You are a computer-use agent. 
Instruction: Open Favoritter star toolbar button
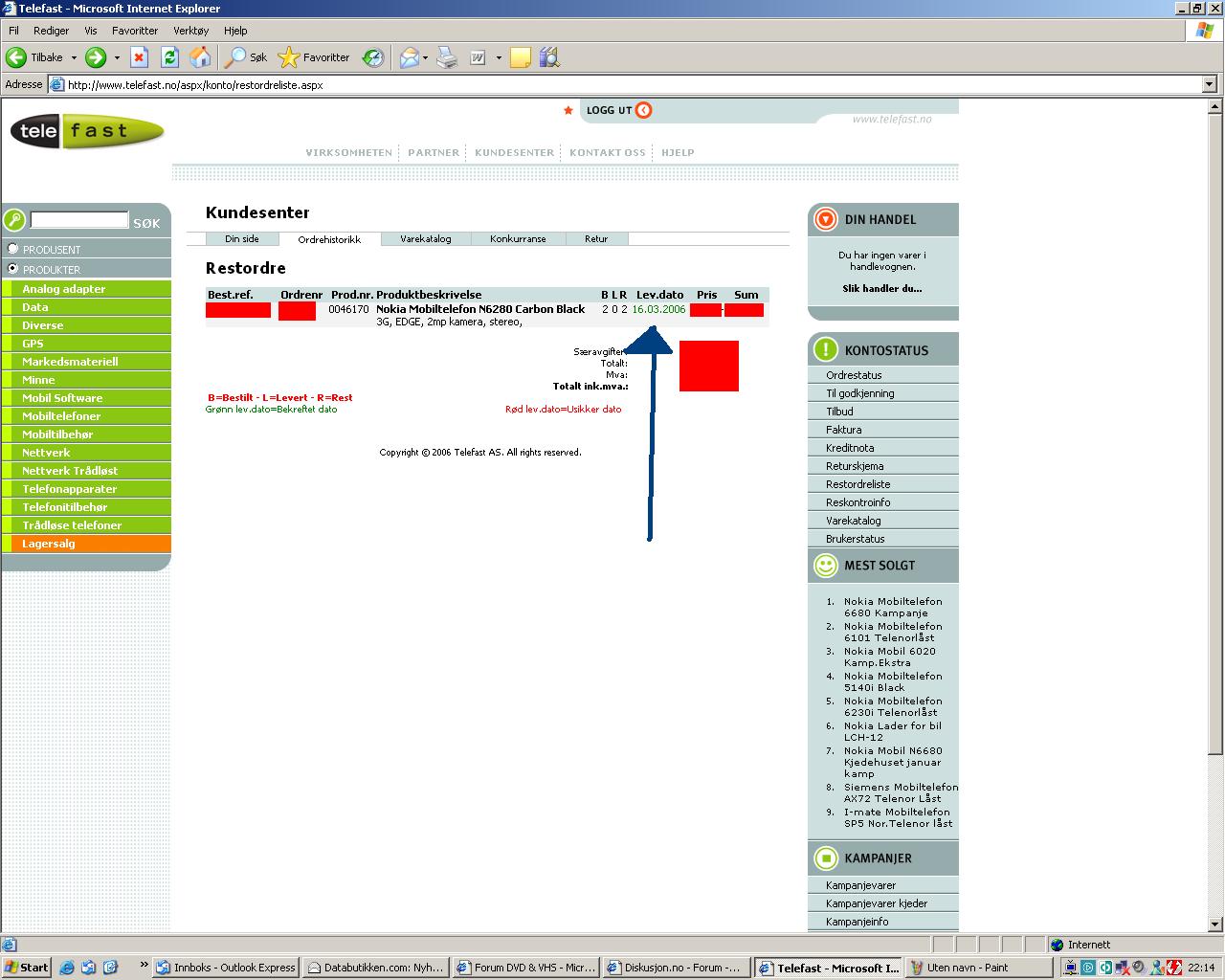tap(314, 57)
